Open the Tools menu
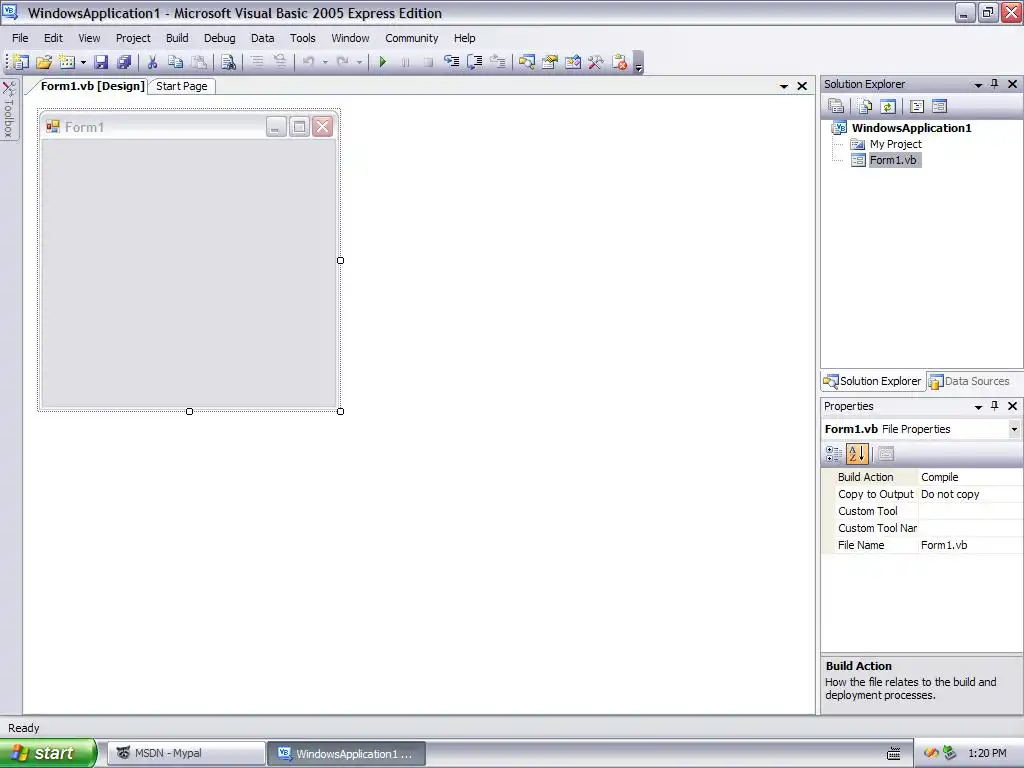 (x=303, y=38)
